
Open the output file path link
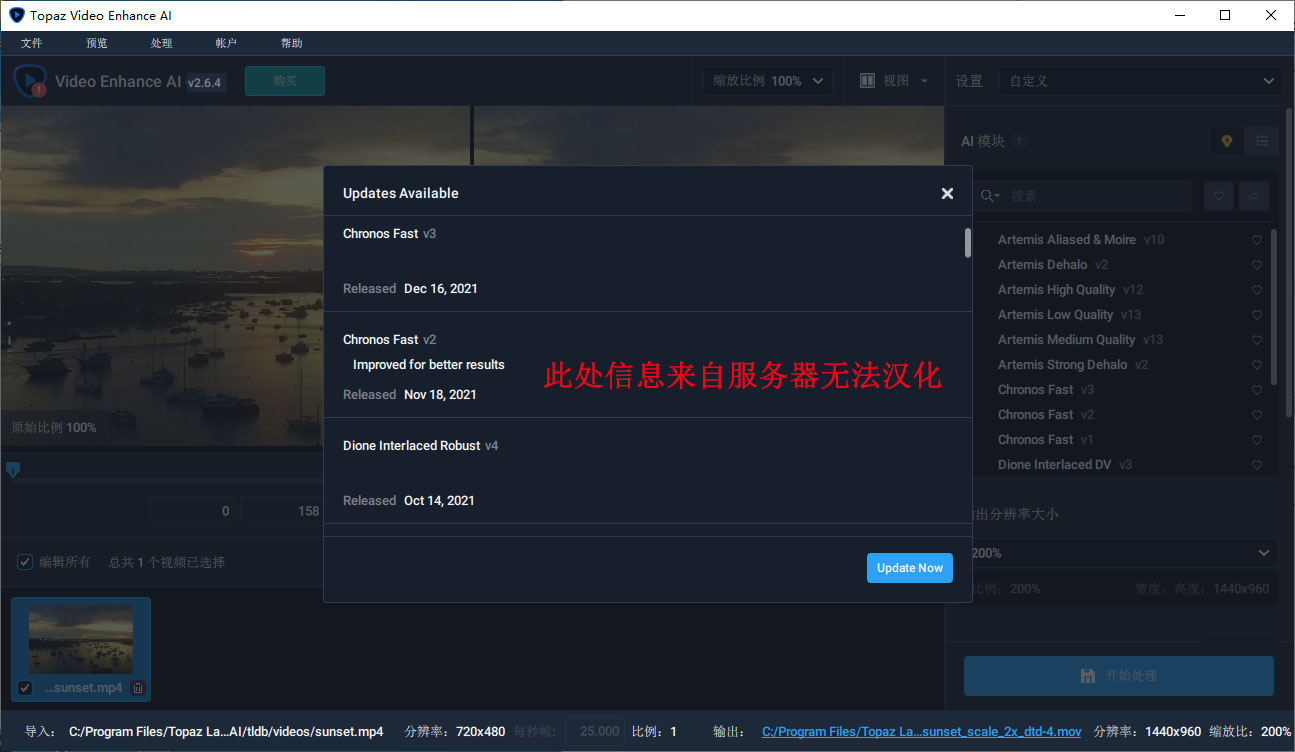(921, 732)
